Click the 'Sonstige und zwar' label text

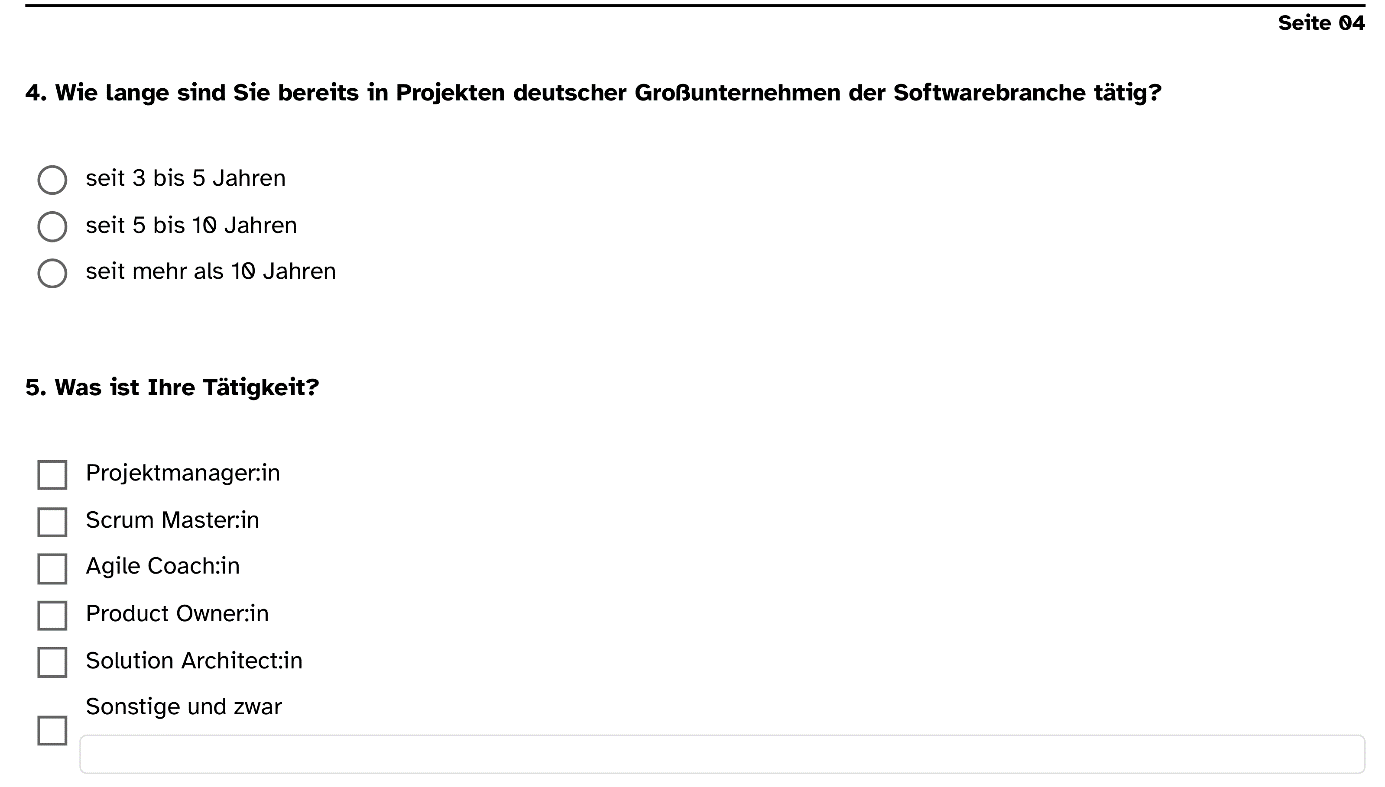pos(184,707)
